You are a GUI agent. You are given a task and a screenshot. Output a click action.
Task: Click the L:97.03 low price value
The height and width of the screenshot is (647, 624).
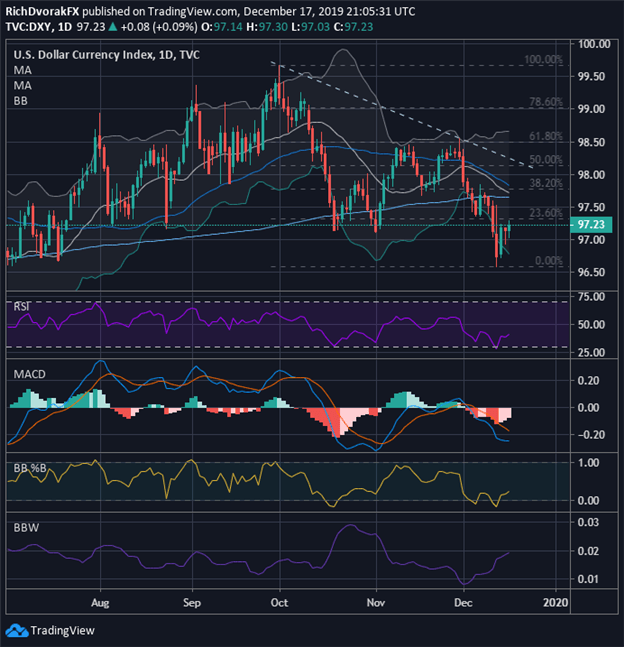pyautogui.click(x=310, y=27)
